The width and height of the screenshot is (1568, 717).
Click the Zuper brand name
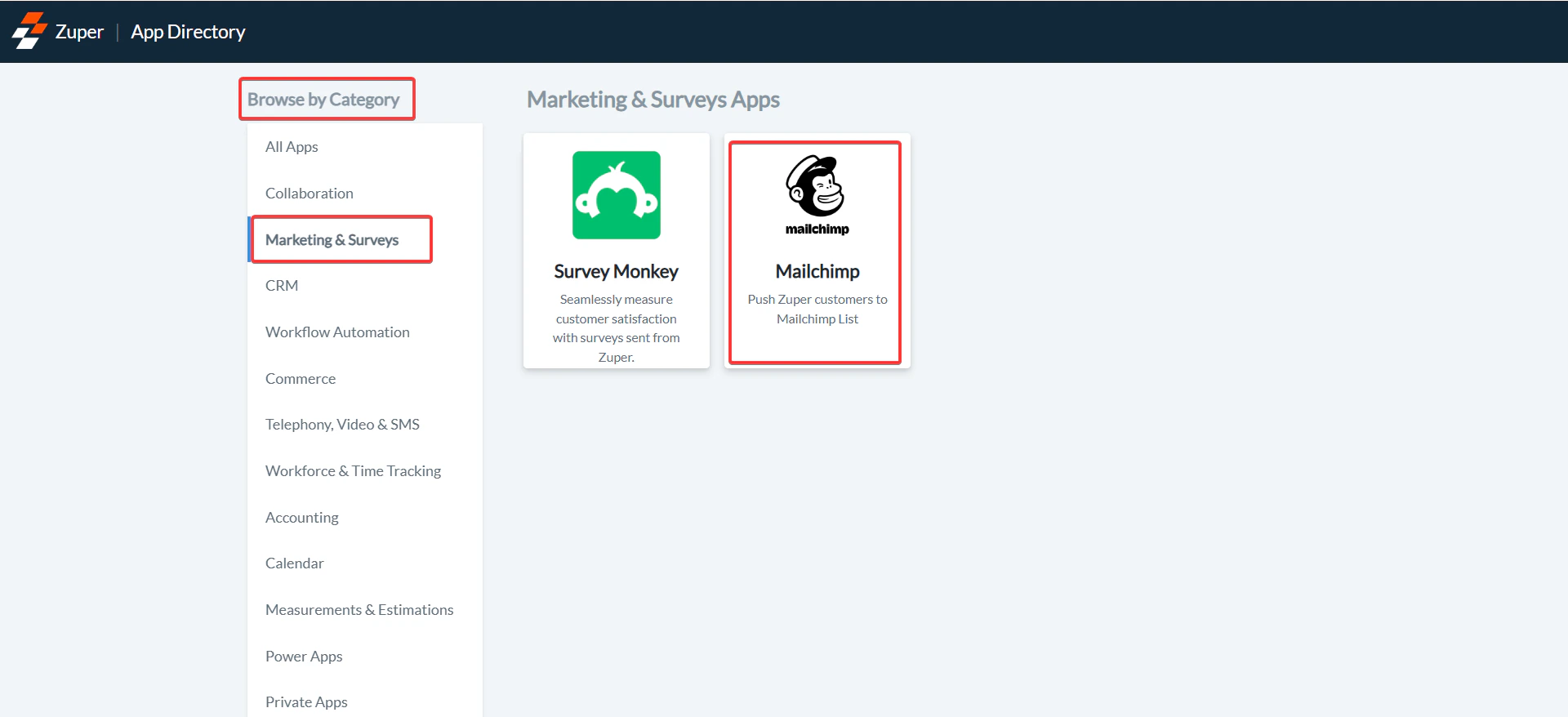pyautogui.click(x=79, y=32)
